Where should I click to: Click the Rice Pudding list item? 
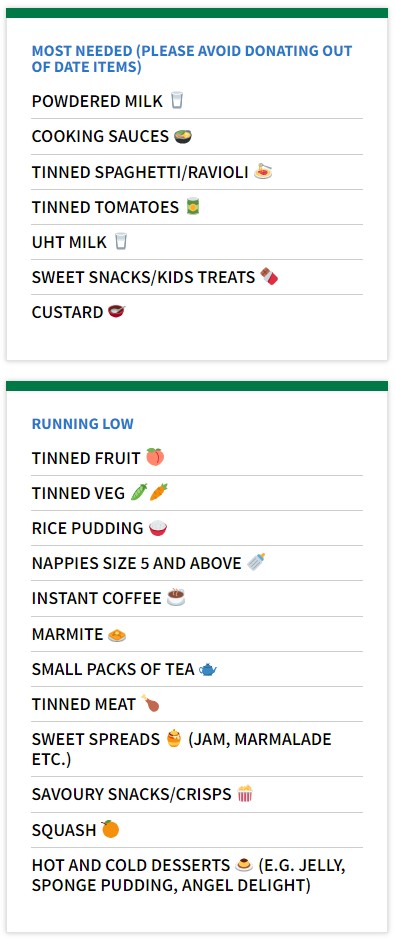click(197, 528)
